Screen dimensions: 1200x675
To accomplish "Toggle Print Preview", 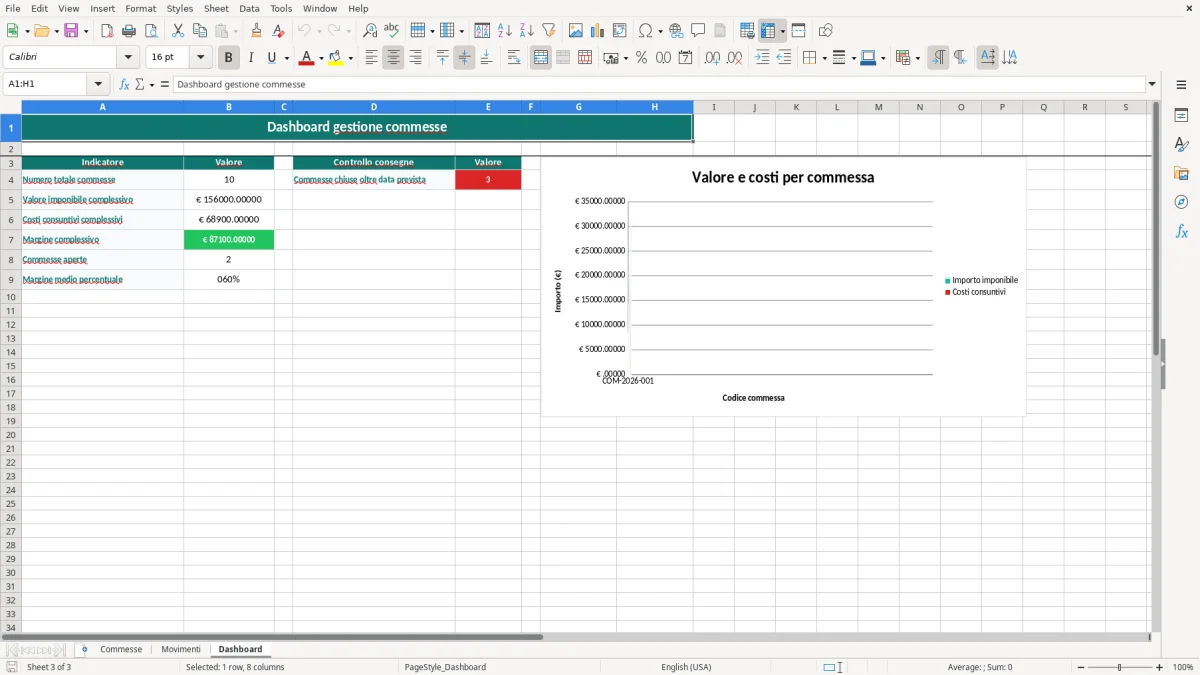I will (x=151, y=31).
